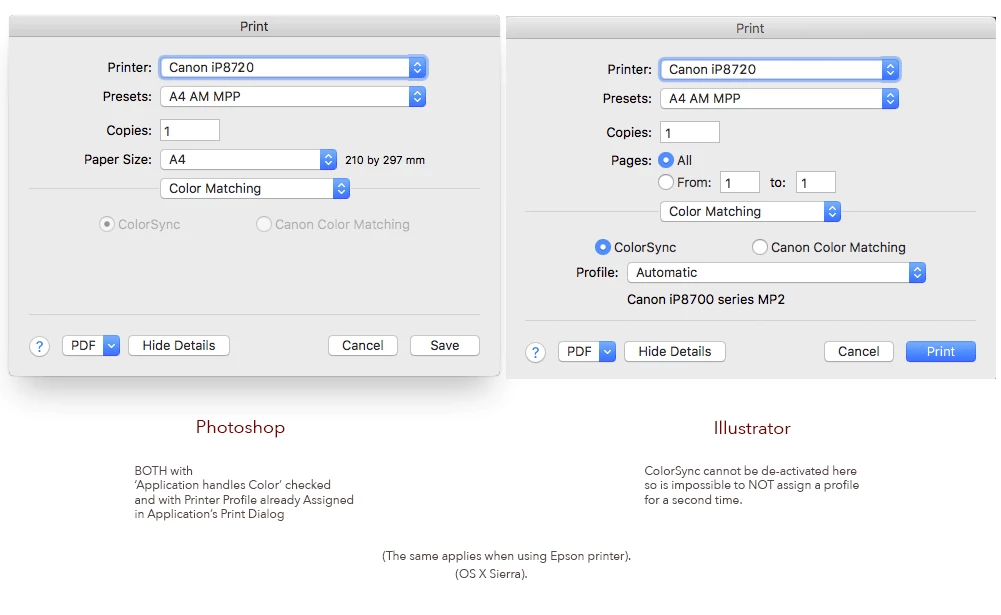Click the Photoshop caption heading
1001x615 pixels.
click(x=240, y=427)
